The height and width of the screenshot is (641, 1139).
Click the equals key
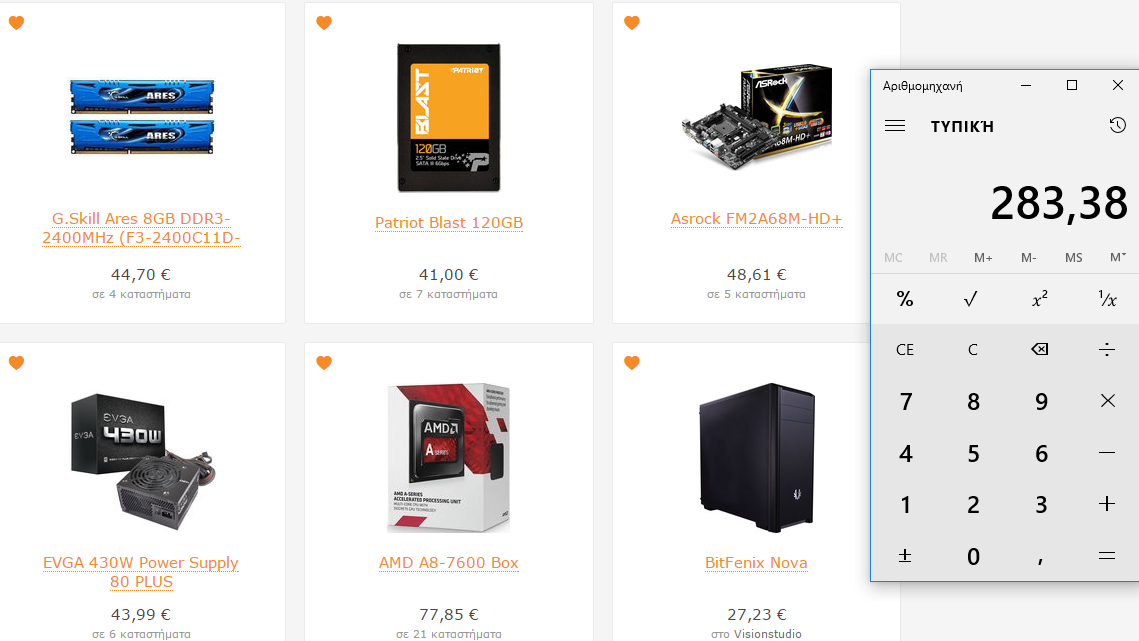tap(1106, 556)
